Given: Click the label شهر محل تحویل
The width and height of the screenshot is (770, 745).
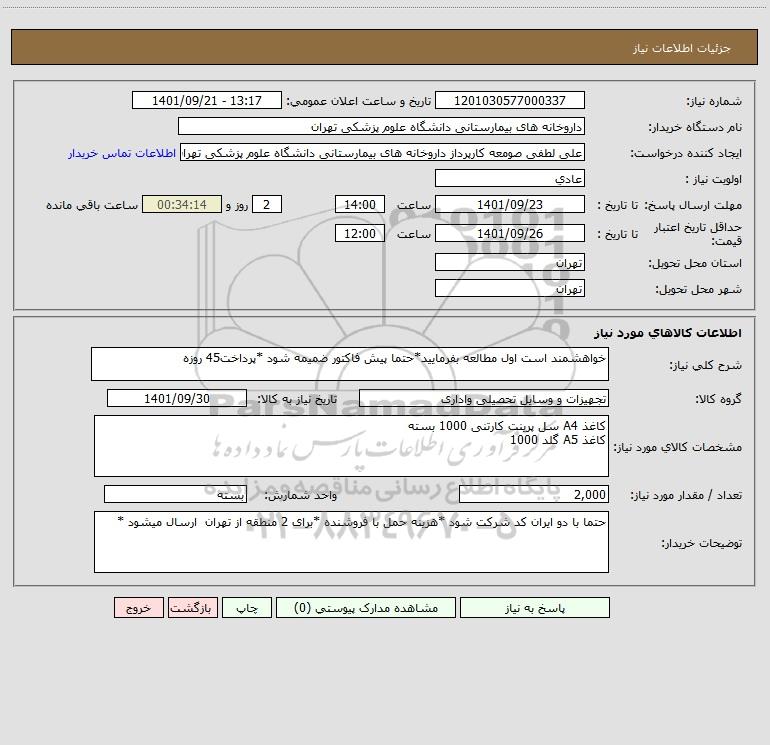Looking at the screenshot, I should point(698,290).
